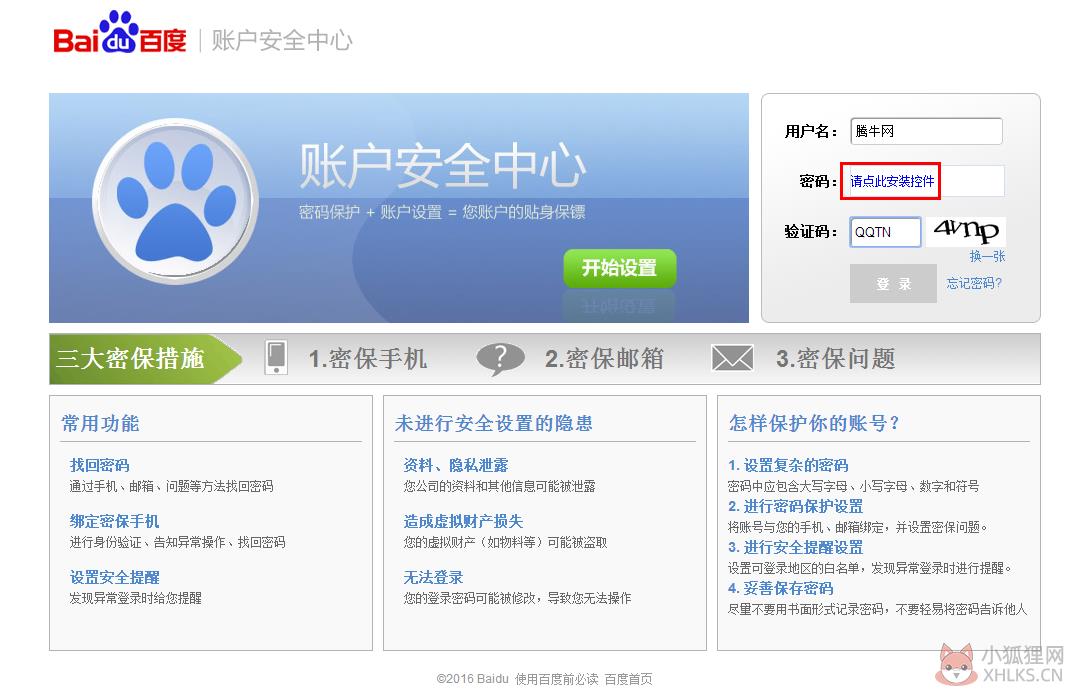Open 3. 进行安全提醒设置 link

(795, 548)
